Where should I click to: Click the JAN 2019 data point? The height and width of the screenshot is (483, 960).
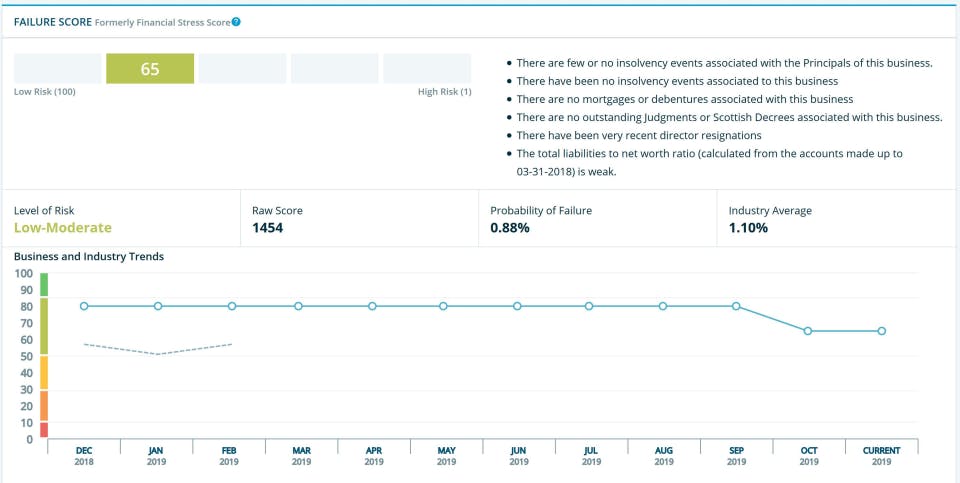point(158,306)
